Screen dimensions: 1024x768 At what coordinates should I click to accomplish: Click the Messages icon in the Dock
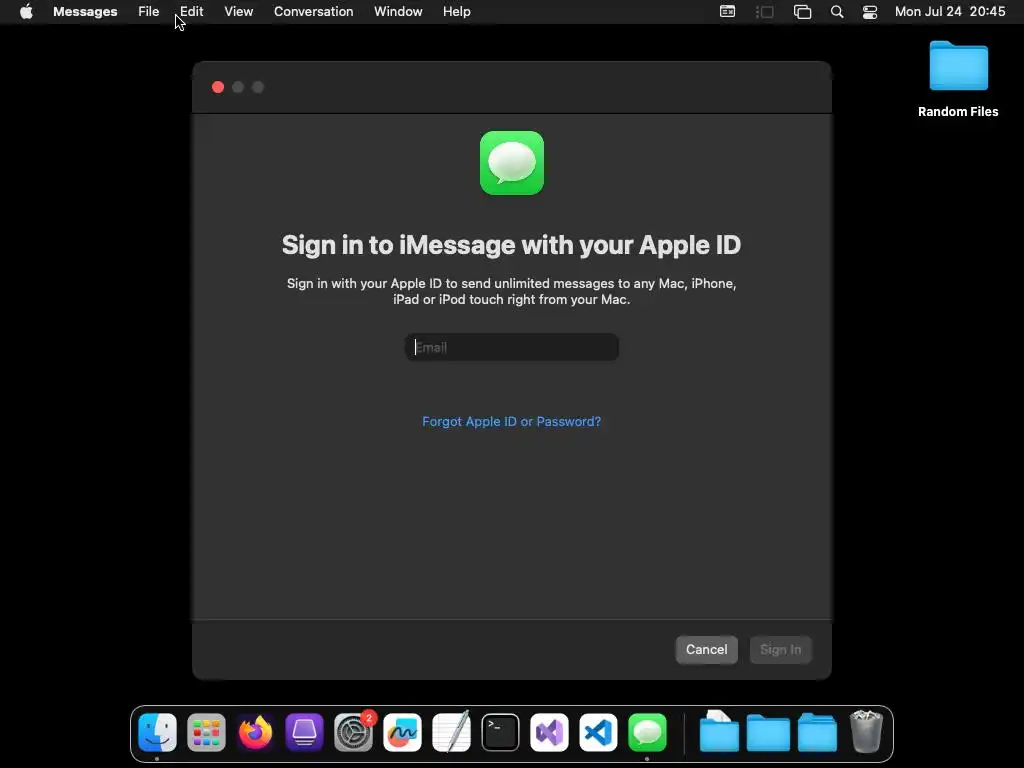[647, 732]
